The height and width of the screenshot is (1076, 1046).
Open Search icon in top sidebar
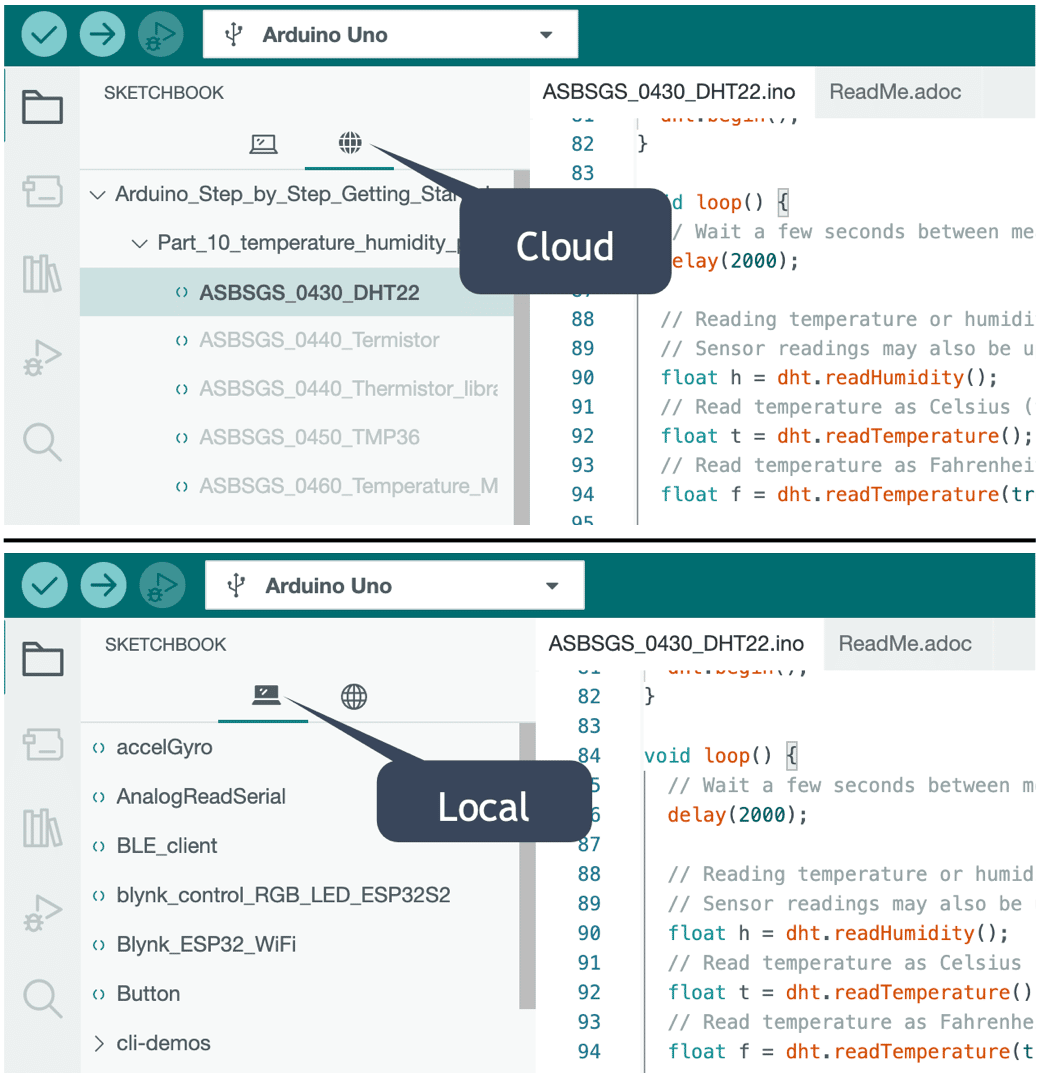pos(42,442)
